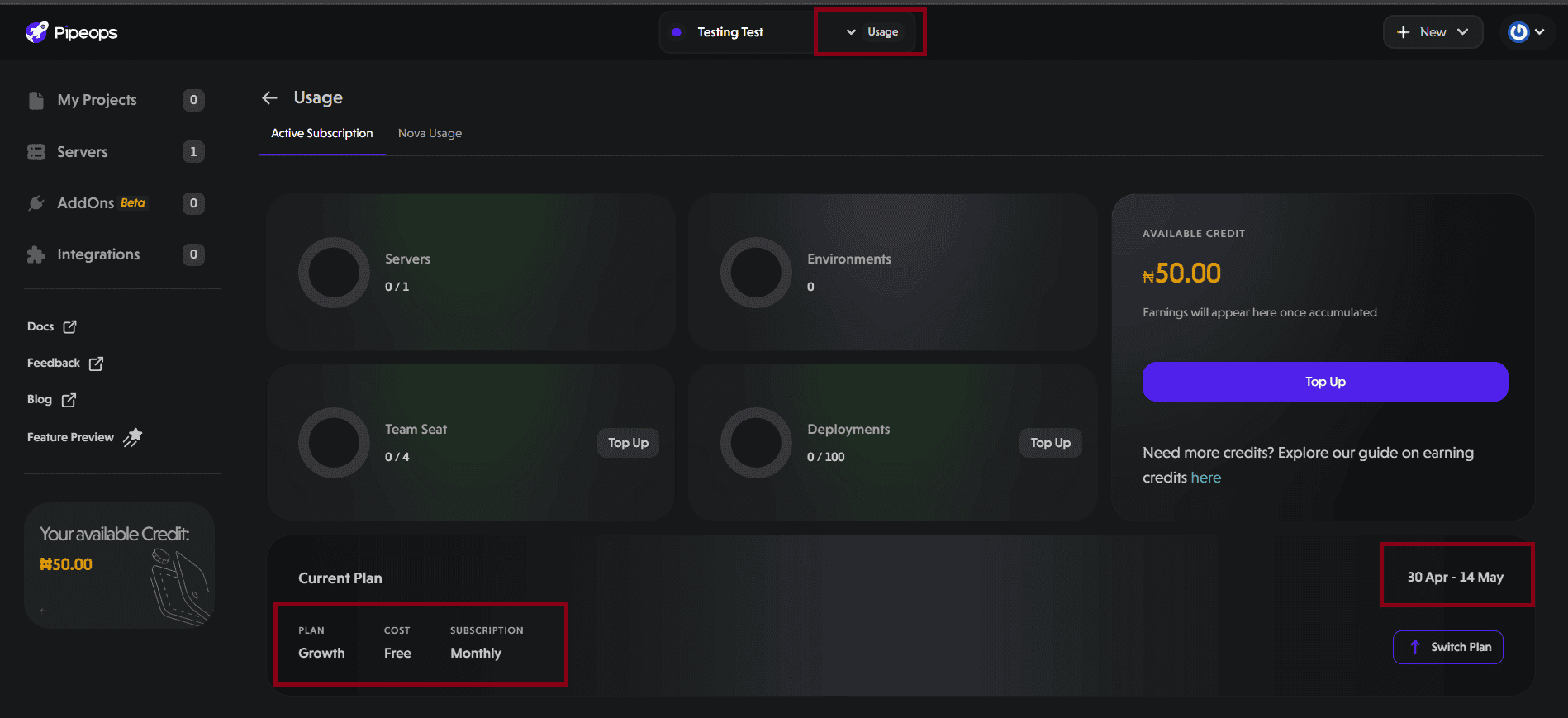Click the Your available Credit card
The height and width of the screenshot is (718, 1568).
click(120, 566)
